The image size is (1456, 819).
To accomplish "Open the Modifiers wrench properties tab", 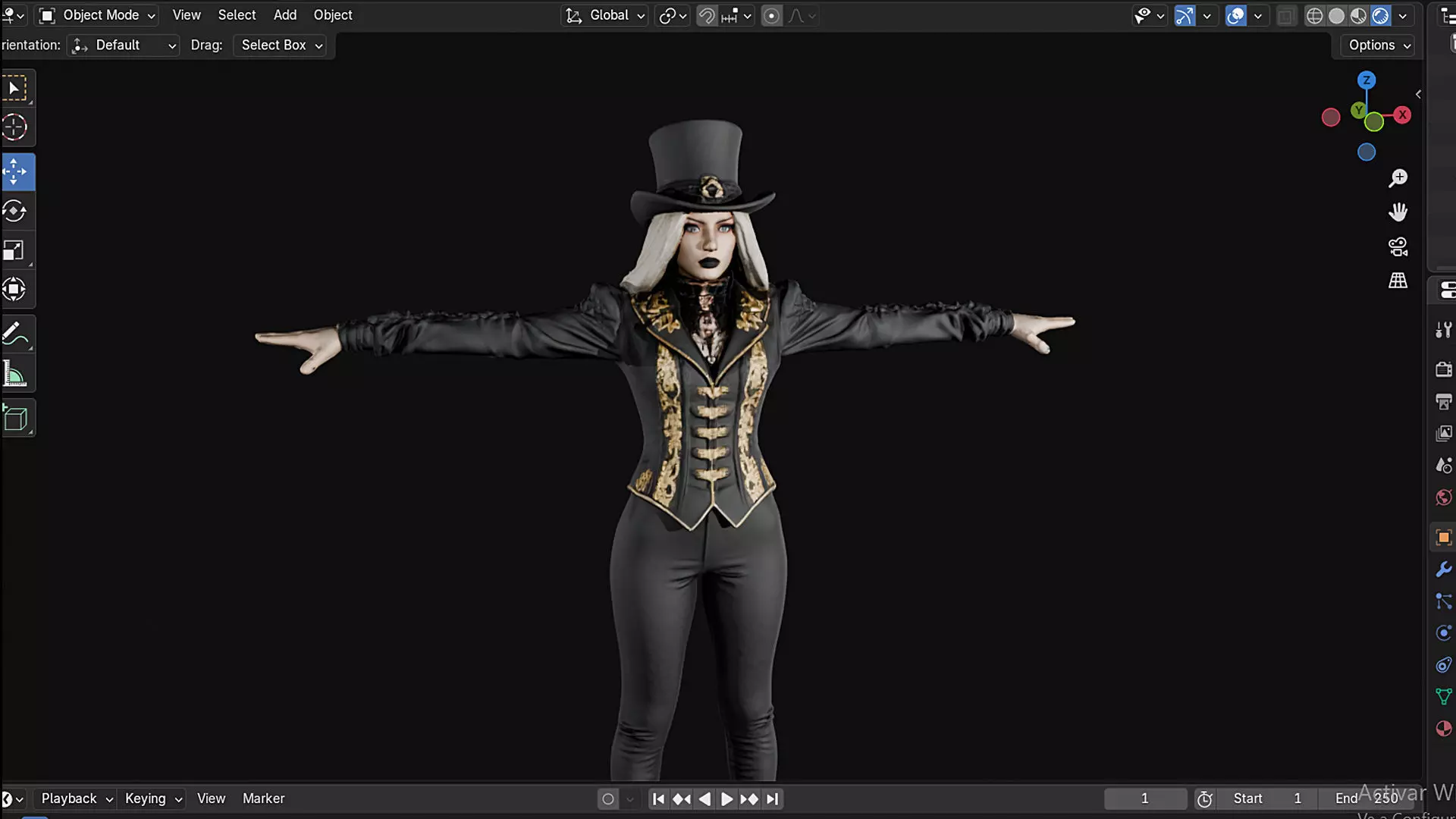I will pyautogui.click(x=1443, y=570).
